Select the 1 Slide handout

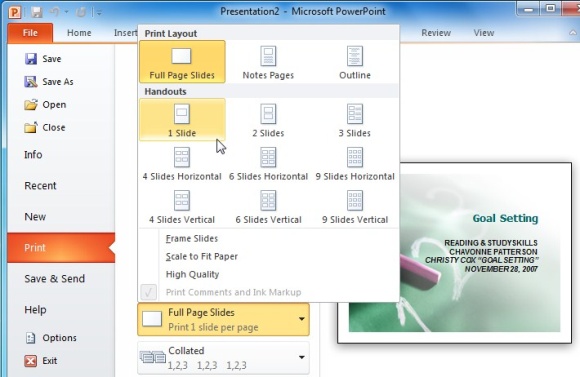(182, 120)
